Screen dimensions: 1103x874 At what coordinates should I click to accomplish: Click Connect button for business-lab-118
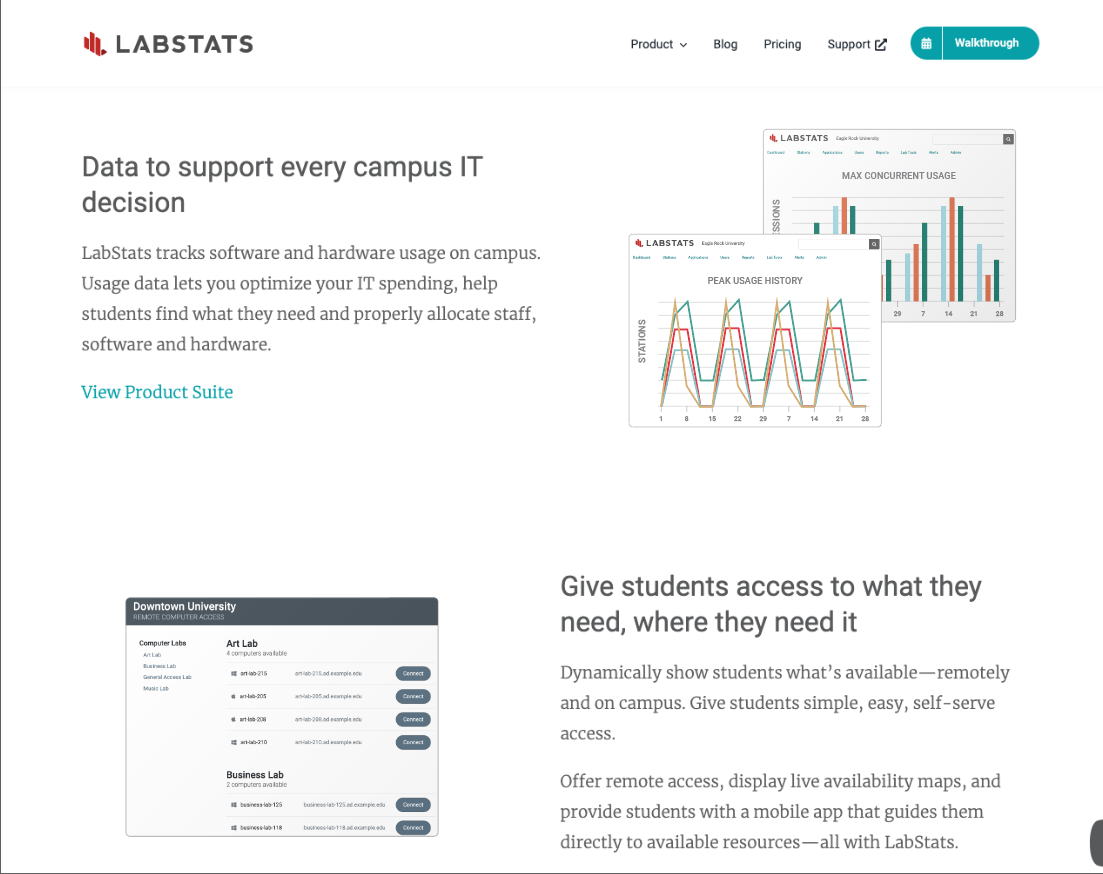[413, 828]
